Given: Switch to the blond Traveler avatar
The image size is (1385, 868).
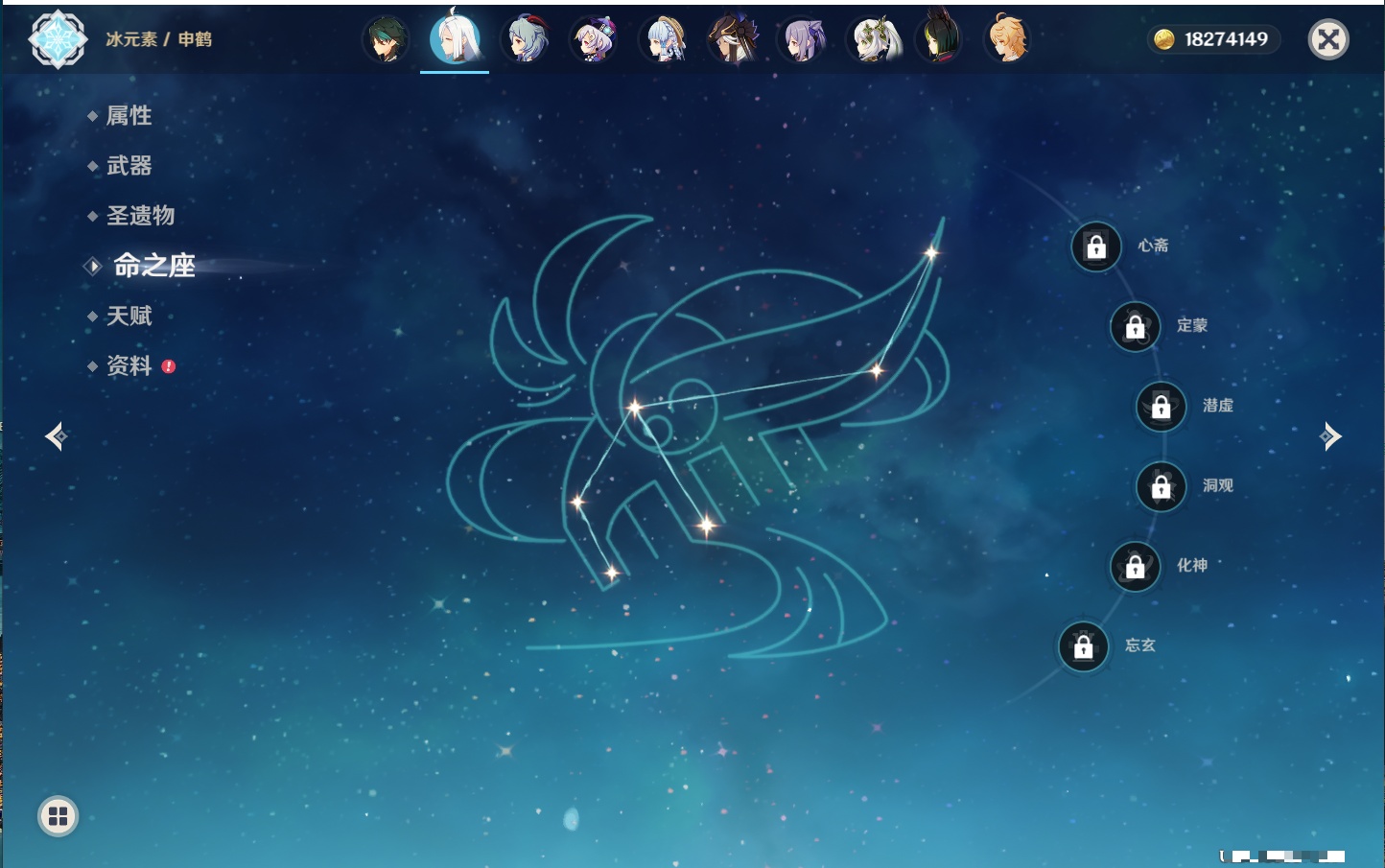Looking at the screenshot, I should coord(1009,39).
